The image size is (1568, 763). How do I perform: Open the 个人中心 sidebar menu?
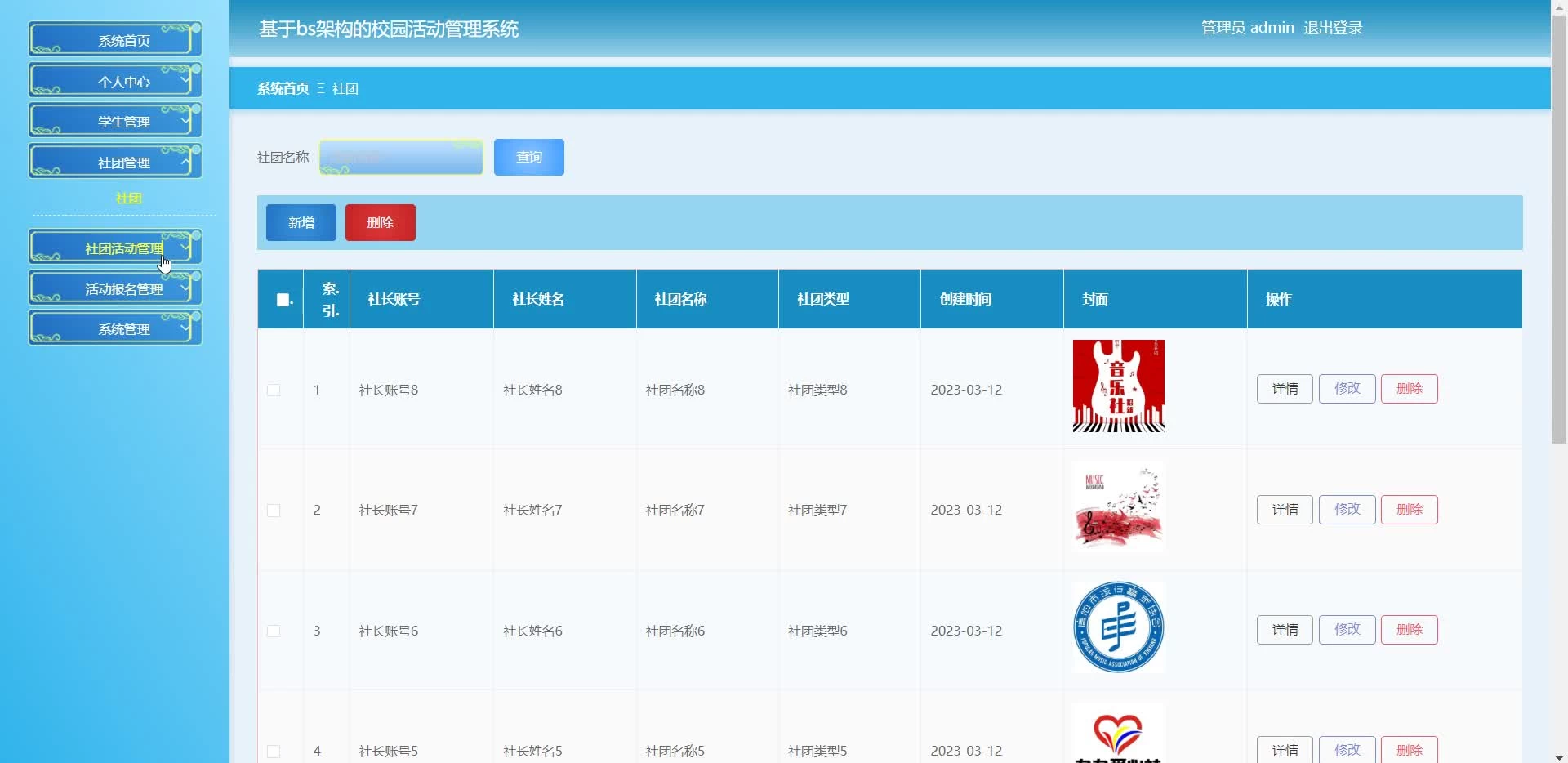tap(115, 80)
